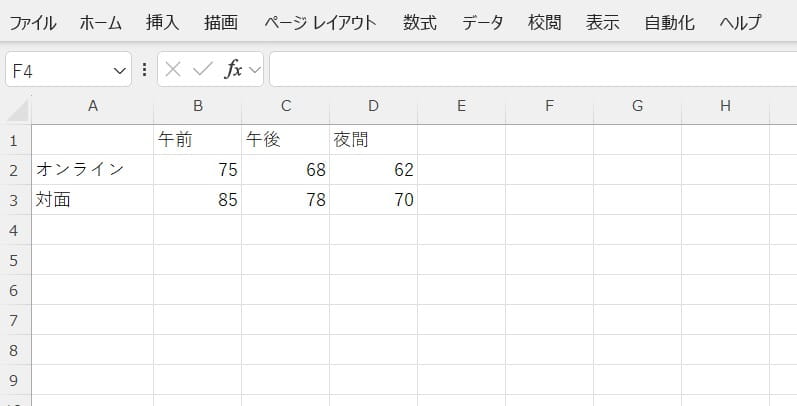Go to the データ ribbon tab
Screen dimensions: 797x406
[482, 22]
